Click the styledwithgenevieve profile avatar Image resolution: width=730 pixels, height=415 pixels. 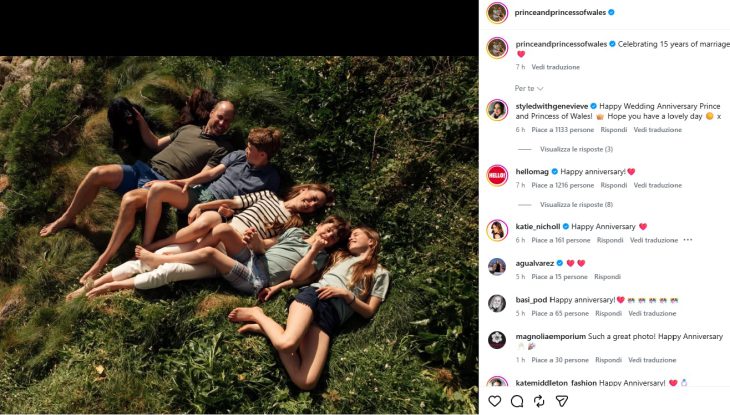point(497,110)
